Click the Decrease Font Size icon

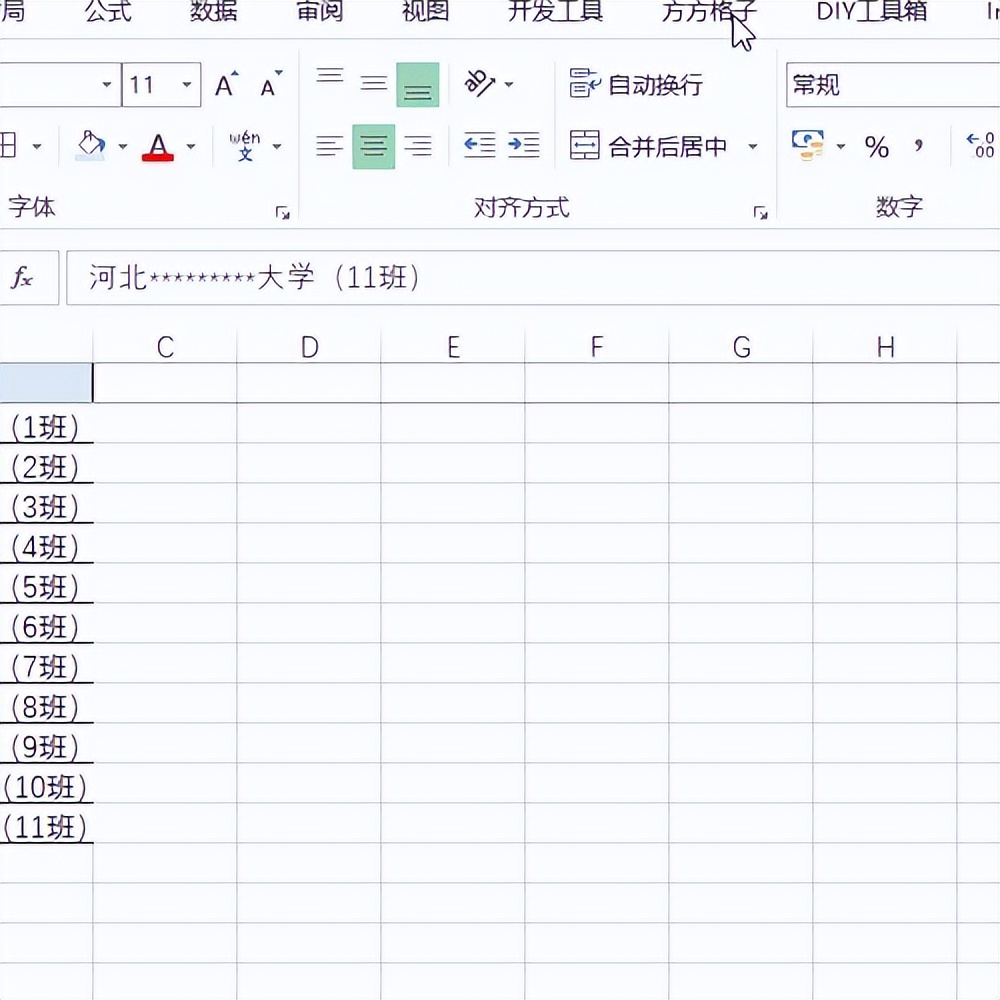[266, 87]
